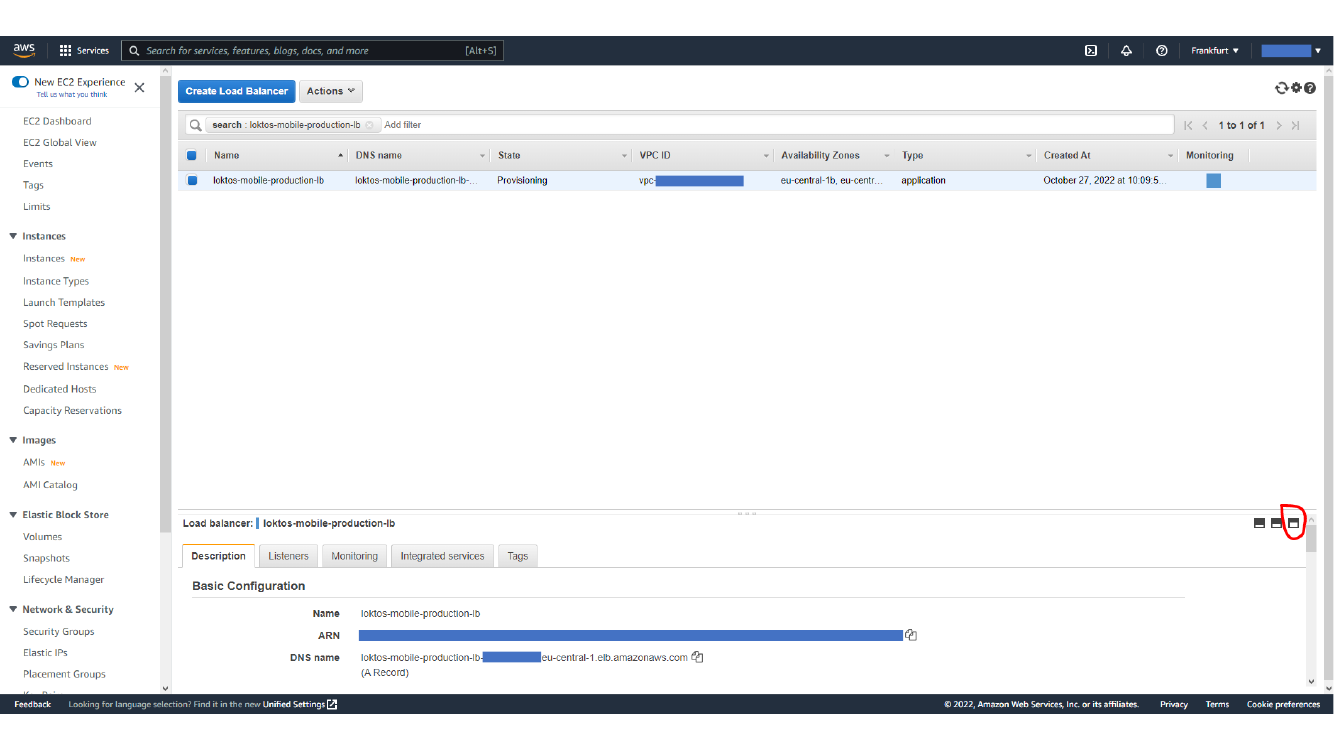Copy the DNS name to clipboard

coord(697,657)
